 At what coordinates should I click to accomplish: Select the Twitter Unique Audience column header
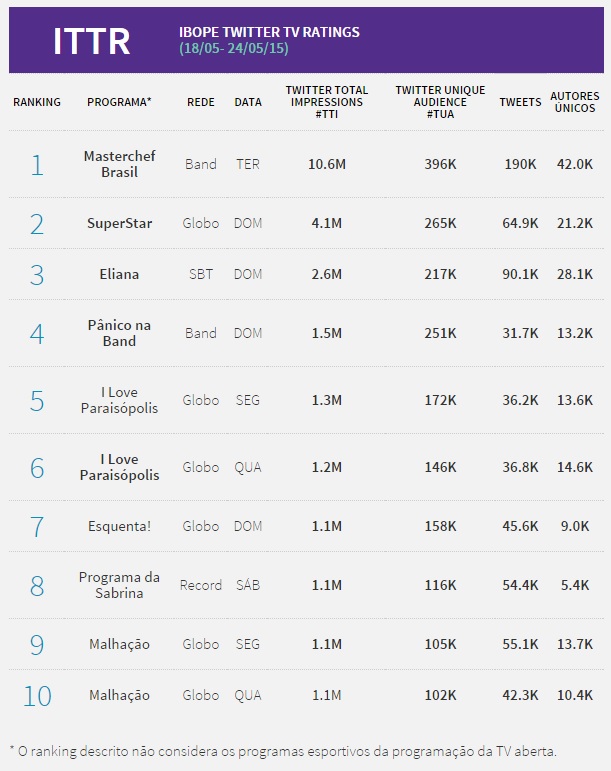[440, 102]
